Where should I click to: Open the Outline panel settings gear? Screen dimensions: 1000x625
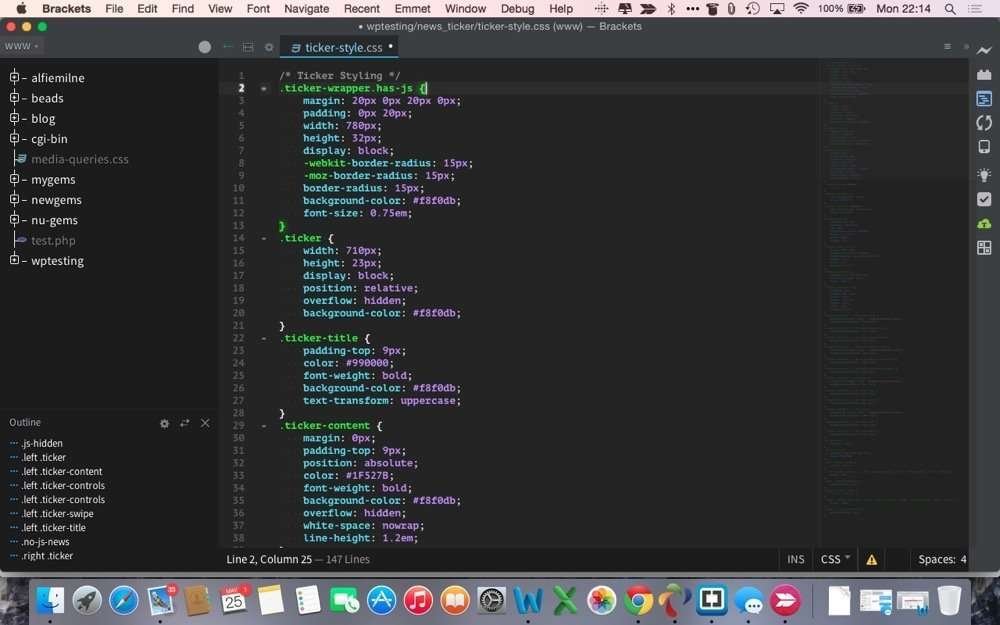165,423
